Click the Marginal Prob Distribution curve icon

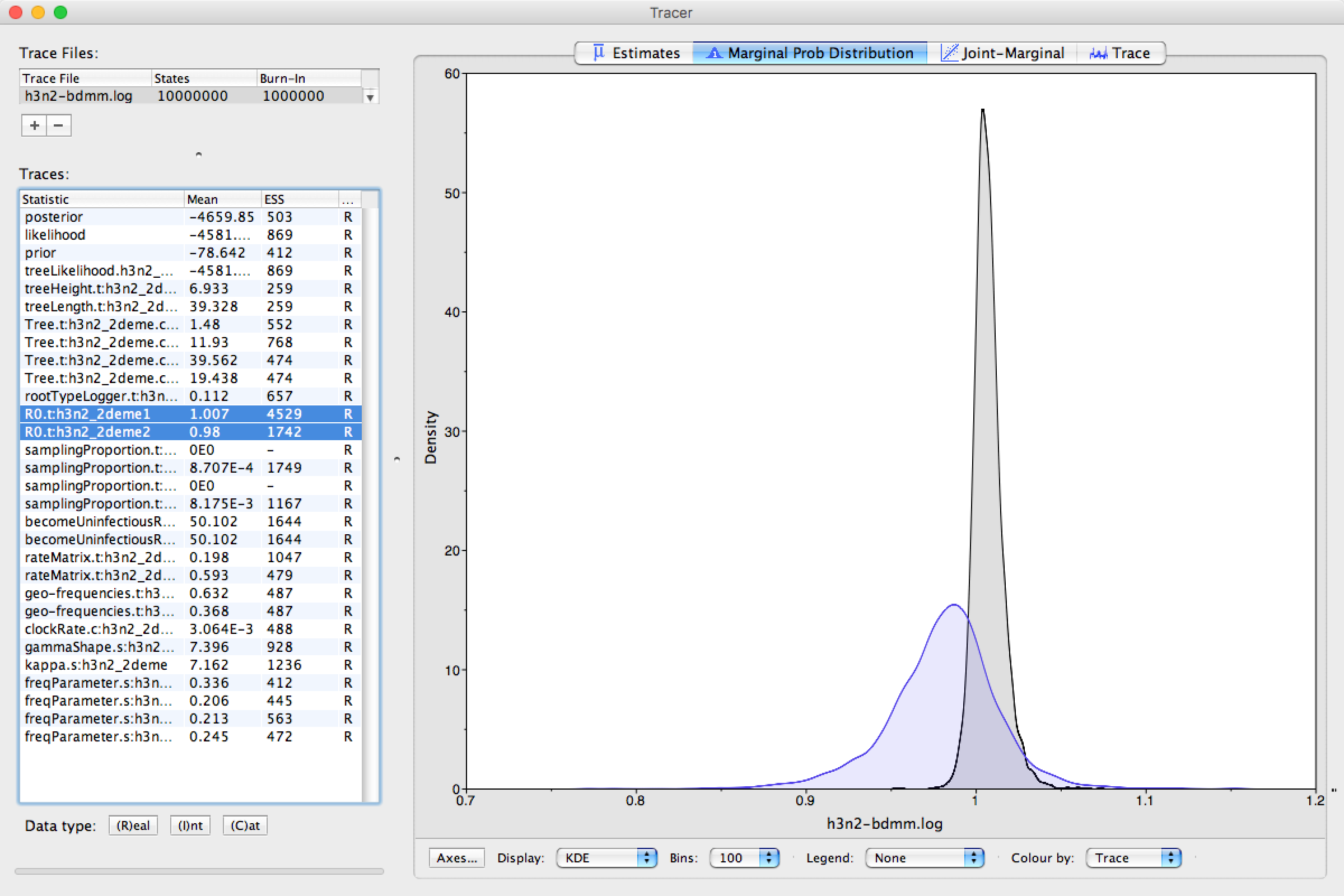coord(713,53)
